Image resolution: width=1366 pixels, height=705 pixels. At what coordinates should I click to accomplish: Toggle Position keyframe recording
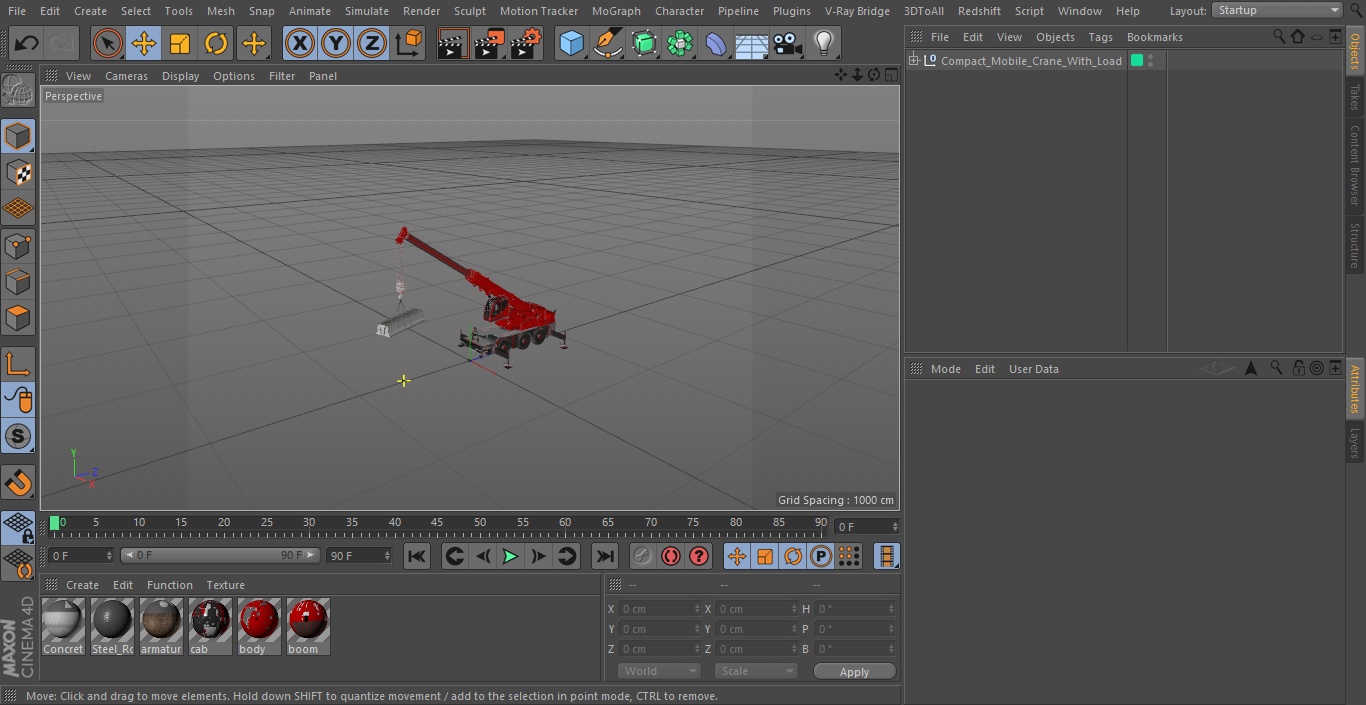737,556
